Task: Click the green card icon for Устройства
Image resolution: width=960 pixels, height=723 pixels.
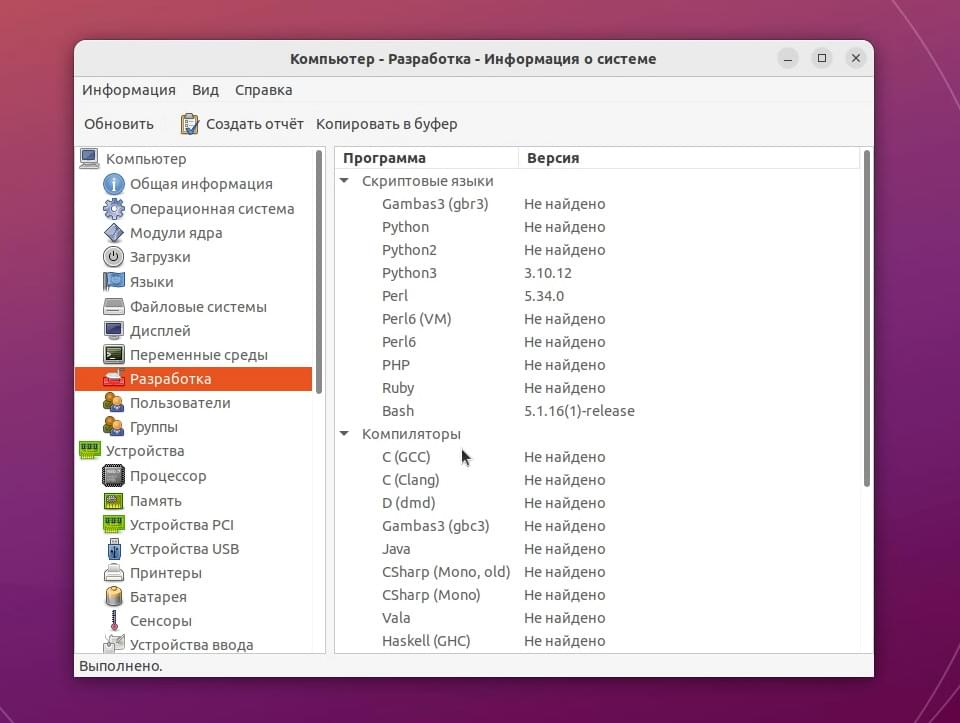Action: tap(89, 451)
